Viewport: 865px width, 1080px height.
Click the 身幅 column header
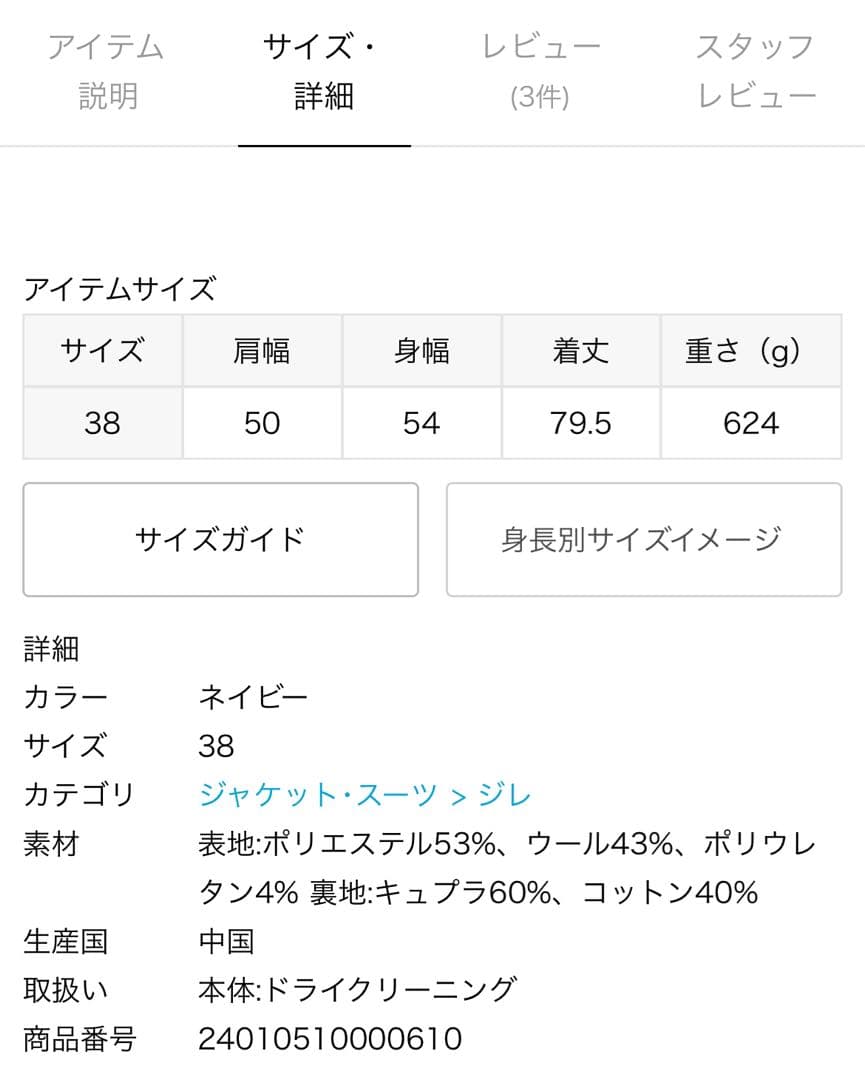pyautogui.click(x=421, y=351)
